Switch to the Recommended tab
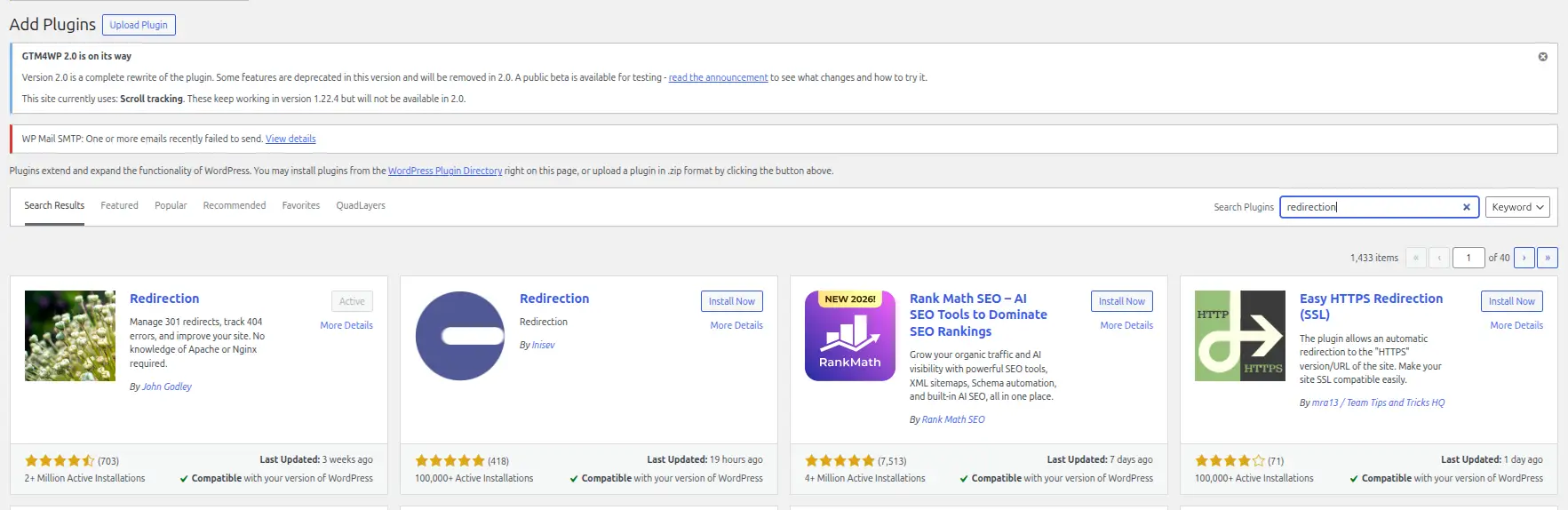Screen dimensions: 1568x510 pyautogui.click(x=235, y=205)
